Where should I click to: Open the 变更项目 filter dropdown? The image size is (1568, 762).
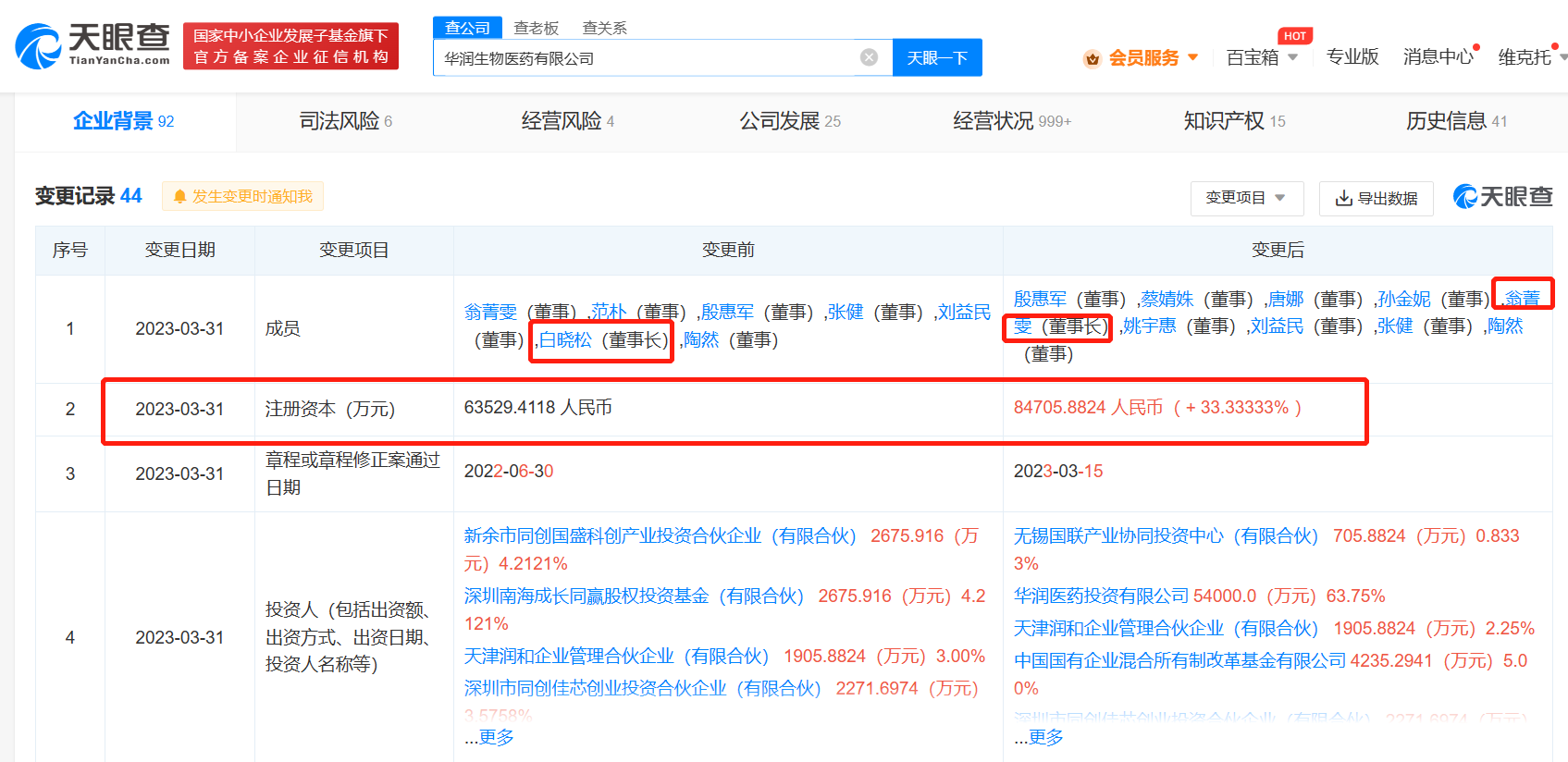[1246, 198]
